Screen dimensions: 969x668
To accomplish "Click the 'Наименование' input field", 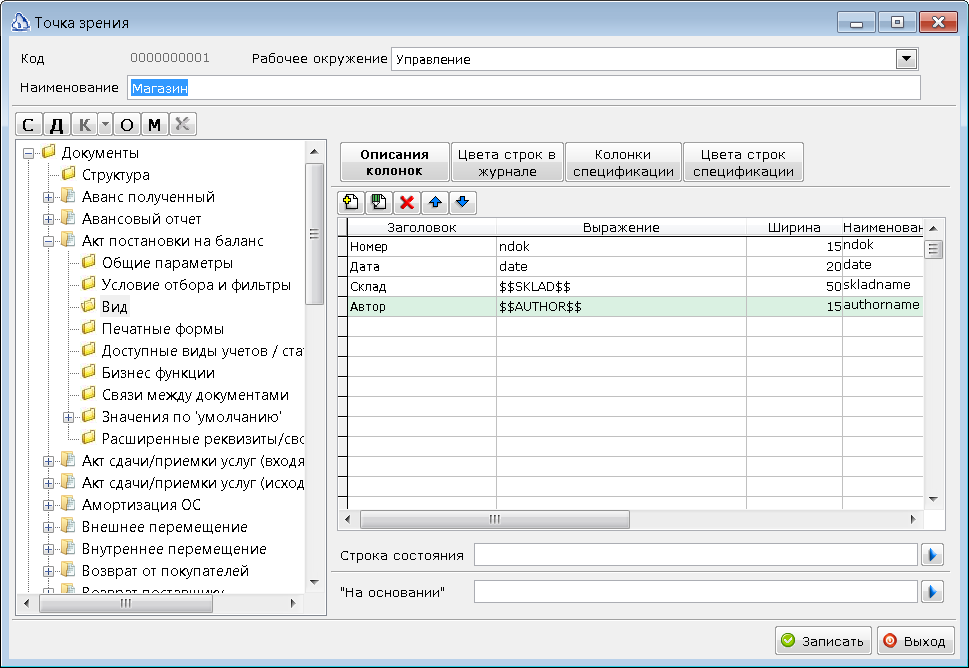I will point(524,88).
